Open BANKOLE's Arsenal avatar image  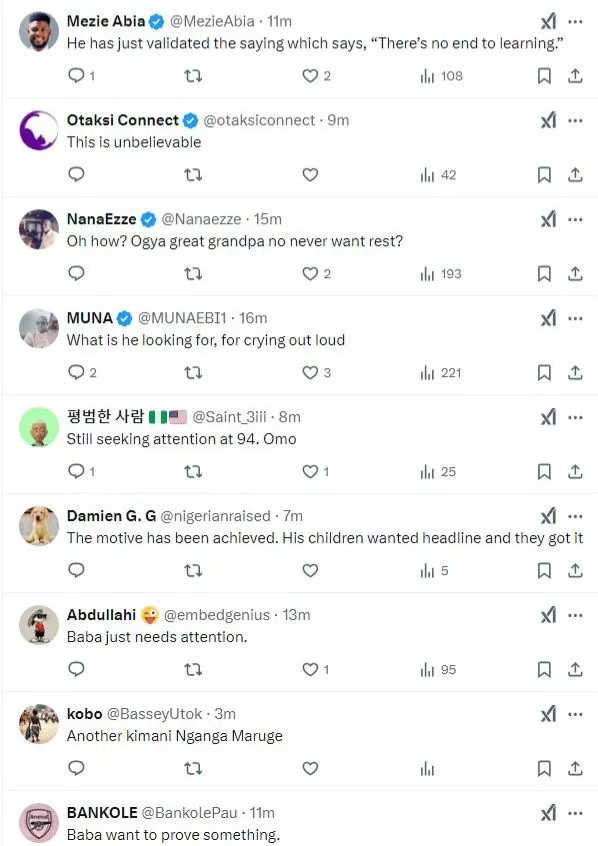click(x=39, y=823)
